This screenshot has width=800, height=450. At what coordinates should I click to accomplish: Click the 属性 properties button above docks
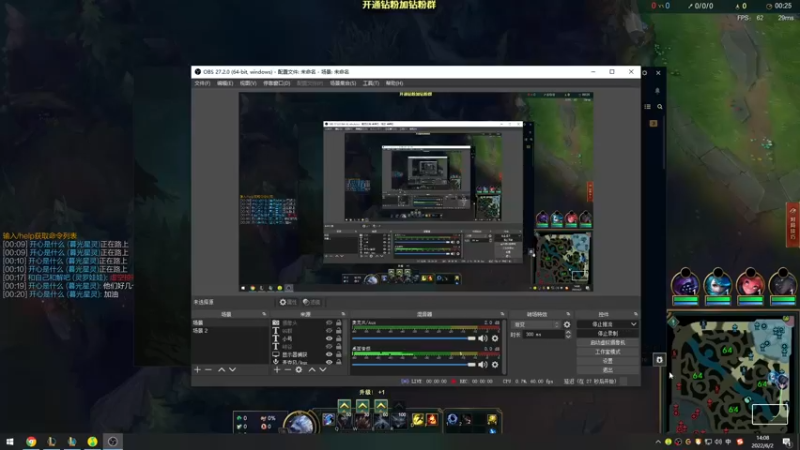pos(288,302)
